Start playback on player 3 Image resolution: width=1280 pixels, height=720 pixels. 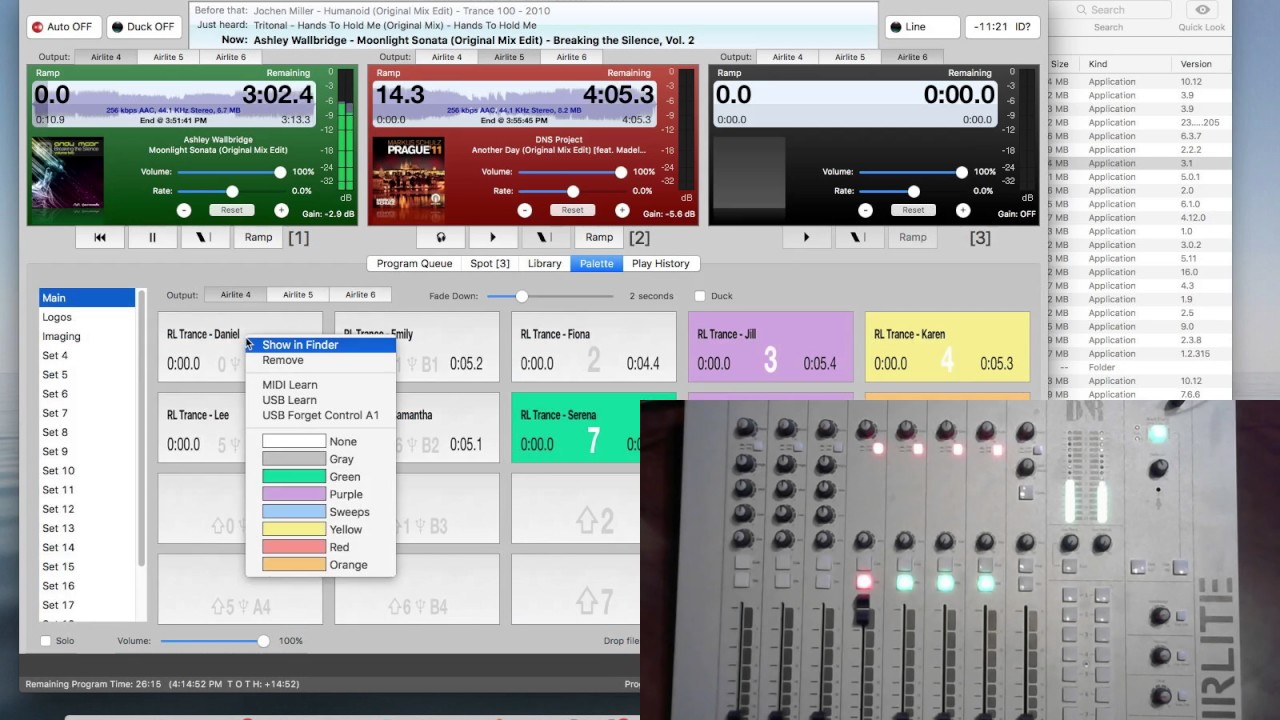(x=806, y=237)
